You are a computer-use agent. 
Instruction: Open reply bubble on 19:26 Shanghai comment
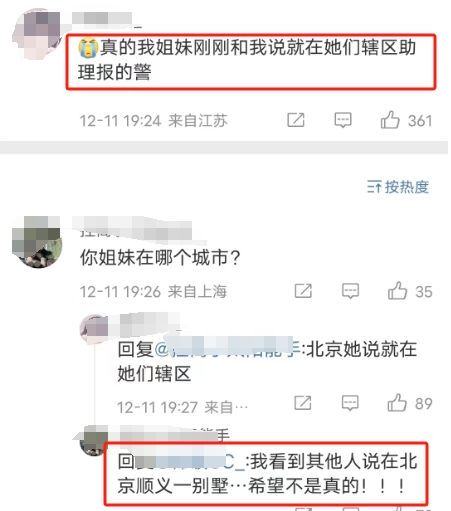(x=350, y=291)
